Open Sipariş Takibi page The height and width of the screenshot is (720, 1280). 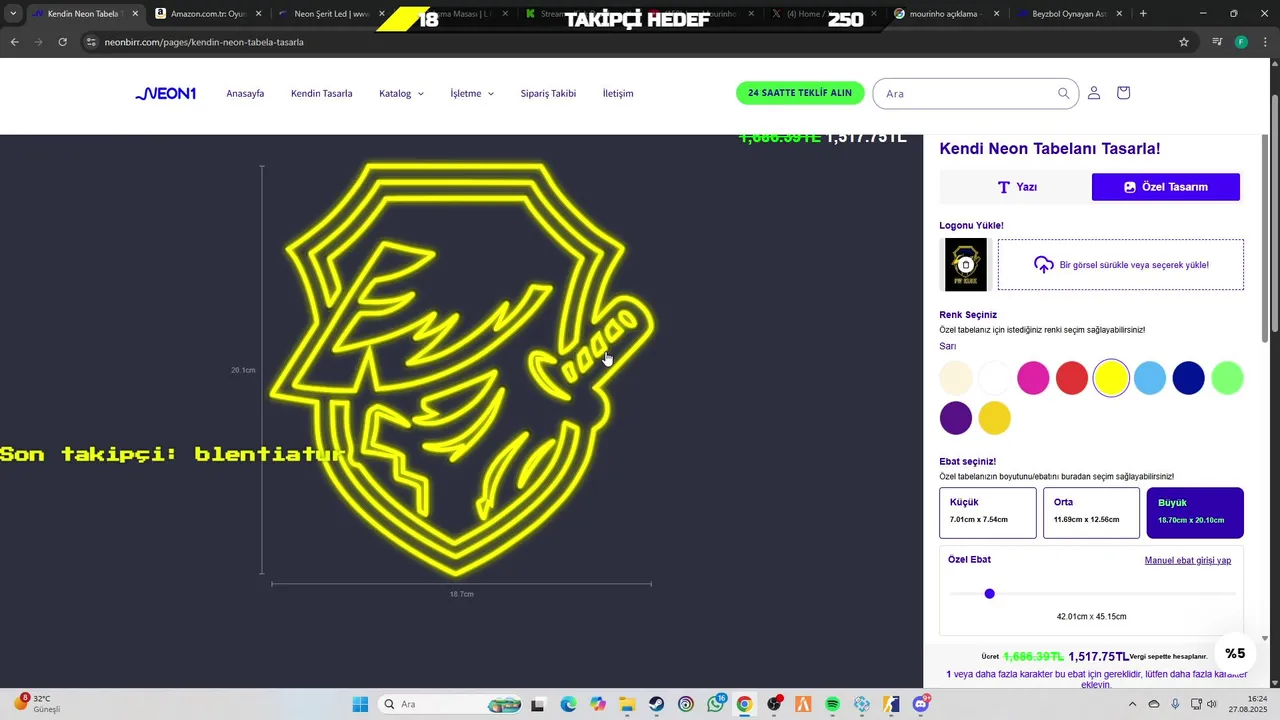[548, 93]
